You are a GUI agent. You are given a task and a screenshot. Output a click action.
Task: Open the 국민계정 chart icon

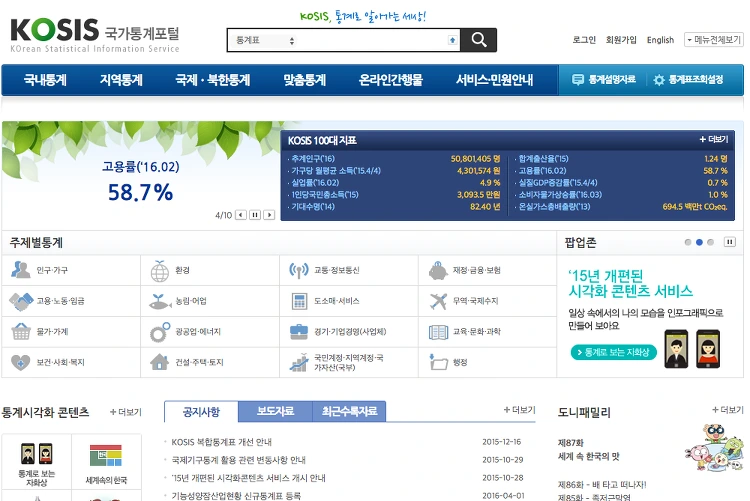click(299, 363)
